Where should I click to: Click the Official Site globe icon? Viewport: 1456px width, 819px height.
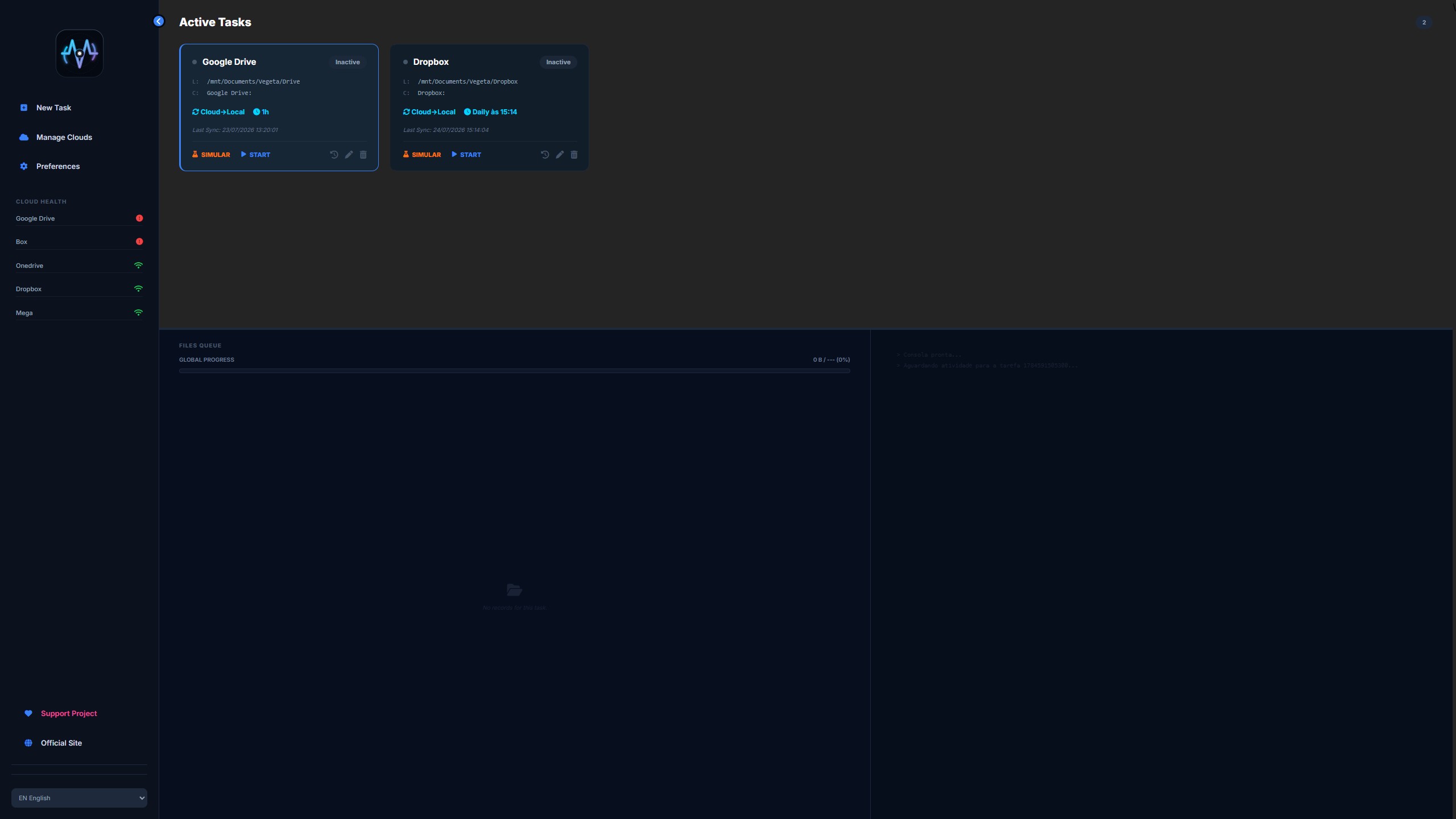point(28,743)
